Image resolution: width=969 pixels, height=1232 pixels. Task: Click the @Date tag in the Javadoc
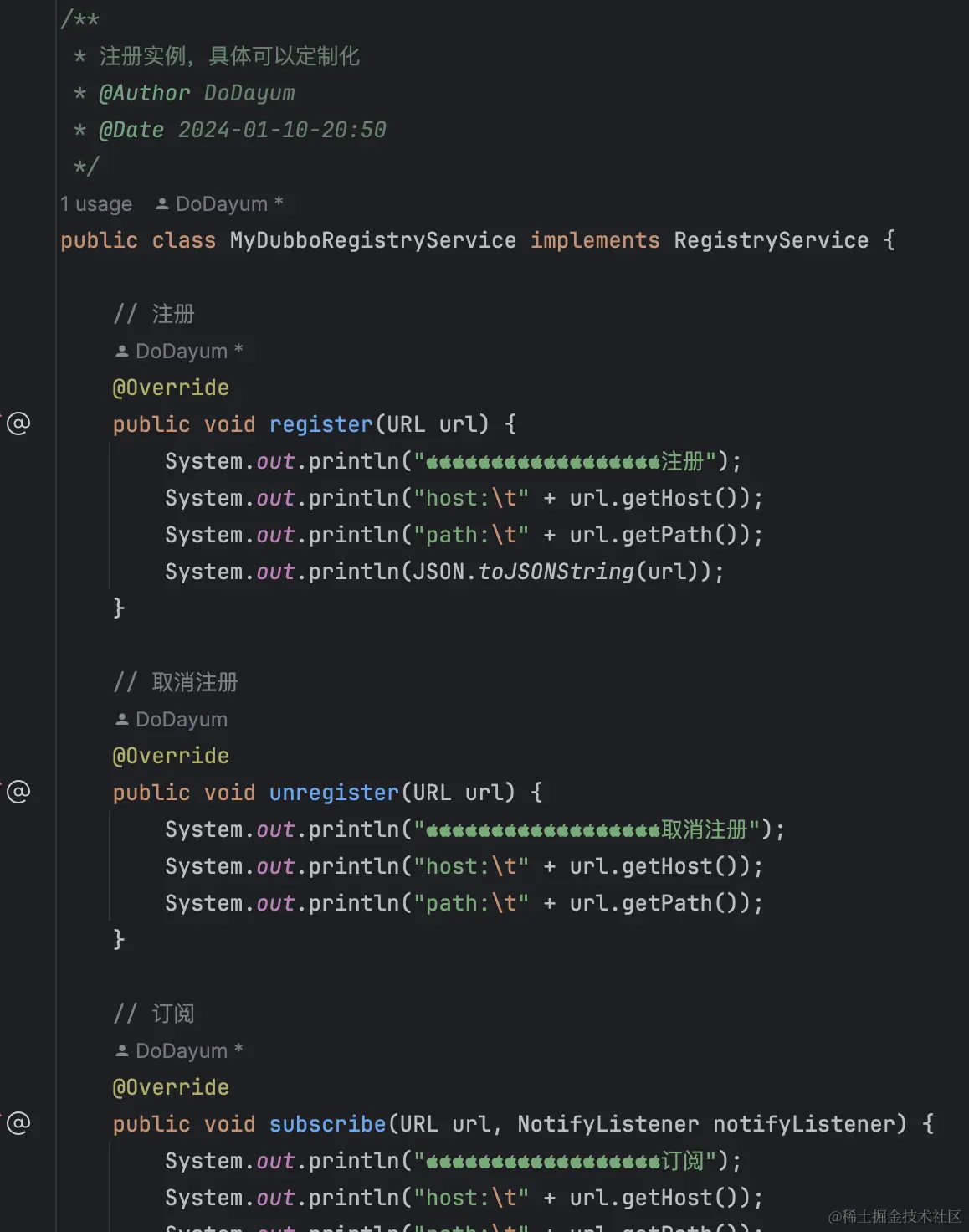click(x=131, y=130)
